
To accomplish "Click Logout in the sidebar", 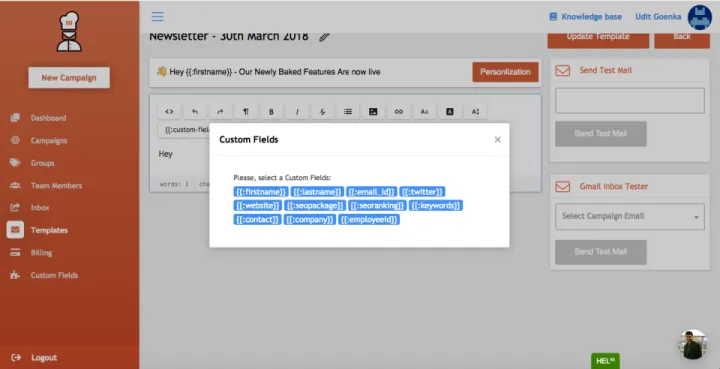I will [x=44, y=358].
